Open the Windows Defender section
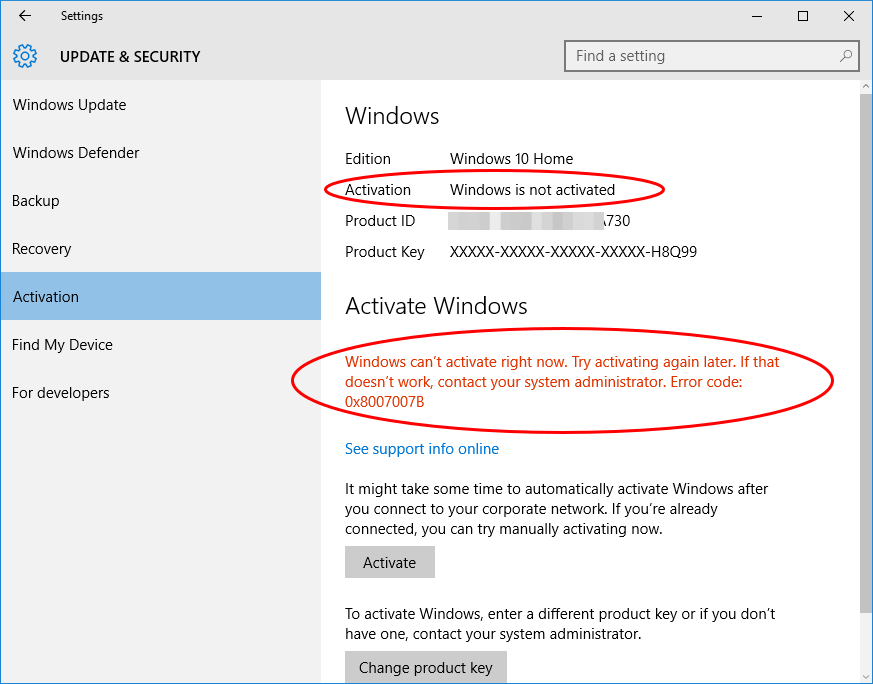This screenshot has width=873, height=684. [x=160, y=152]
